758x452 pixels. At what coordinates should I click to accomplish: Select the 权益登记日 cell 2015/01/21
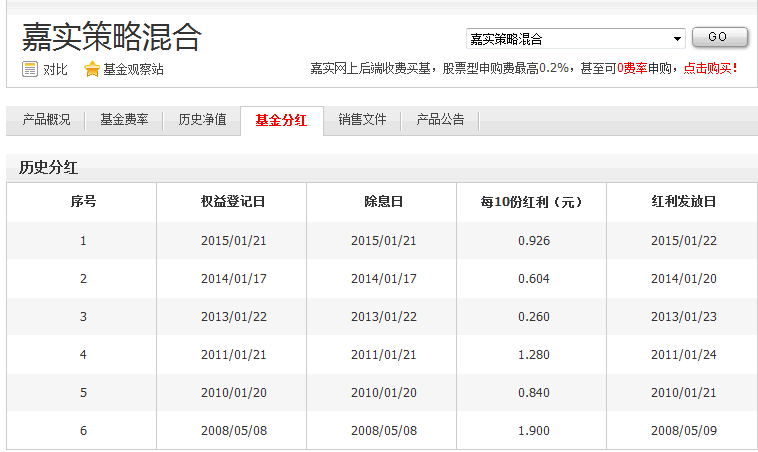[x=233, y=241]
